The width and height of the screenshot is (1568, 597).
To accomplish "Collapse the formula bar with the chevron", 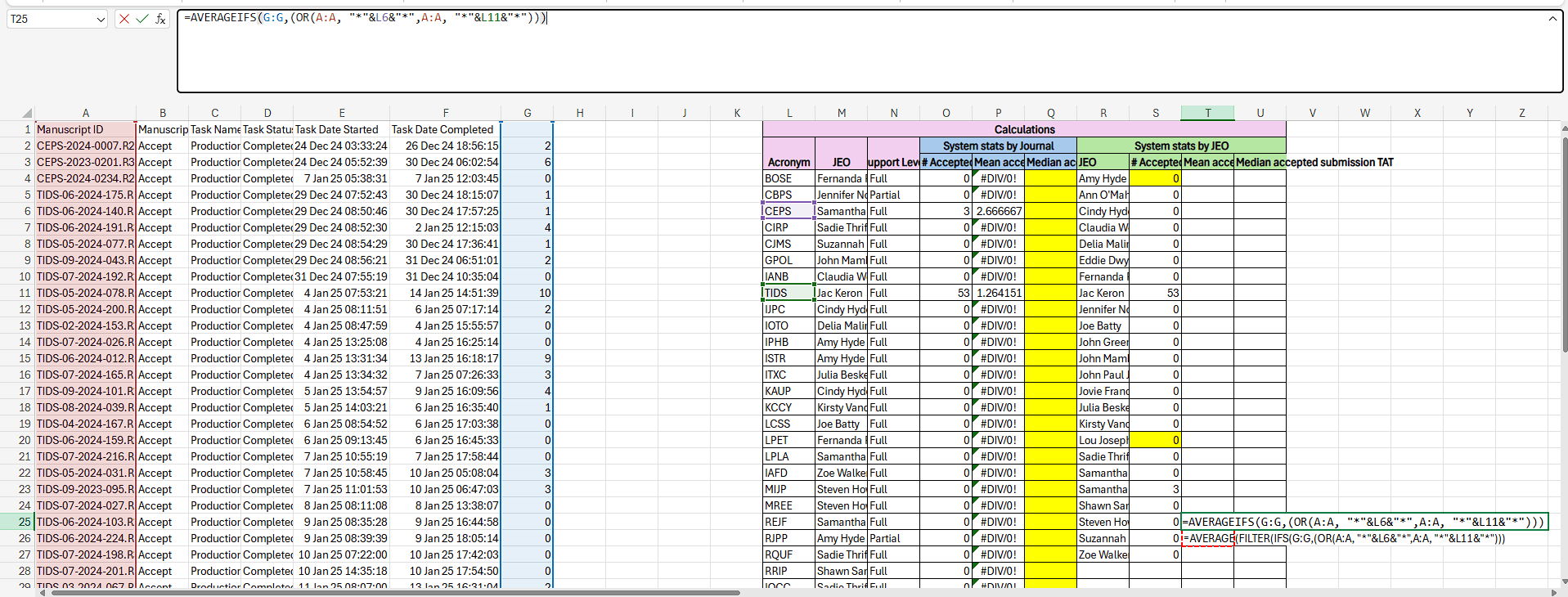I will (1552, 19).
